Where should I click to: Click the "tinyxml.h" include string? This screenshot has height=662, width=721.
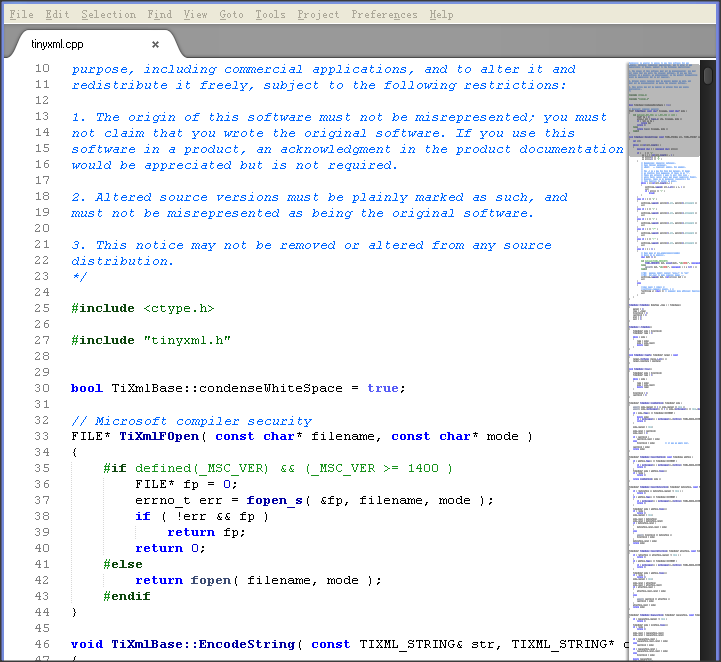[x=187, y=341]
